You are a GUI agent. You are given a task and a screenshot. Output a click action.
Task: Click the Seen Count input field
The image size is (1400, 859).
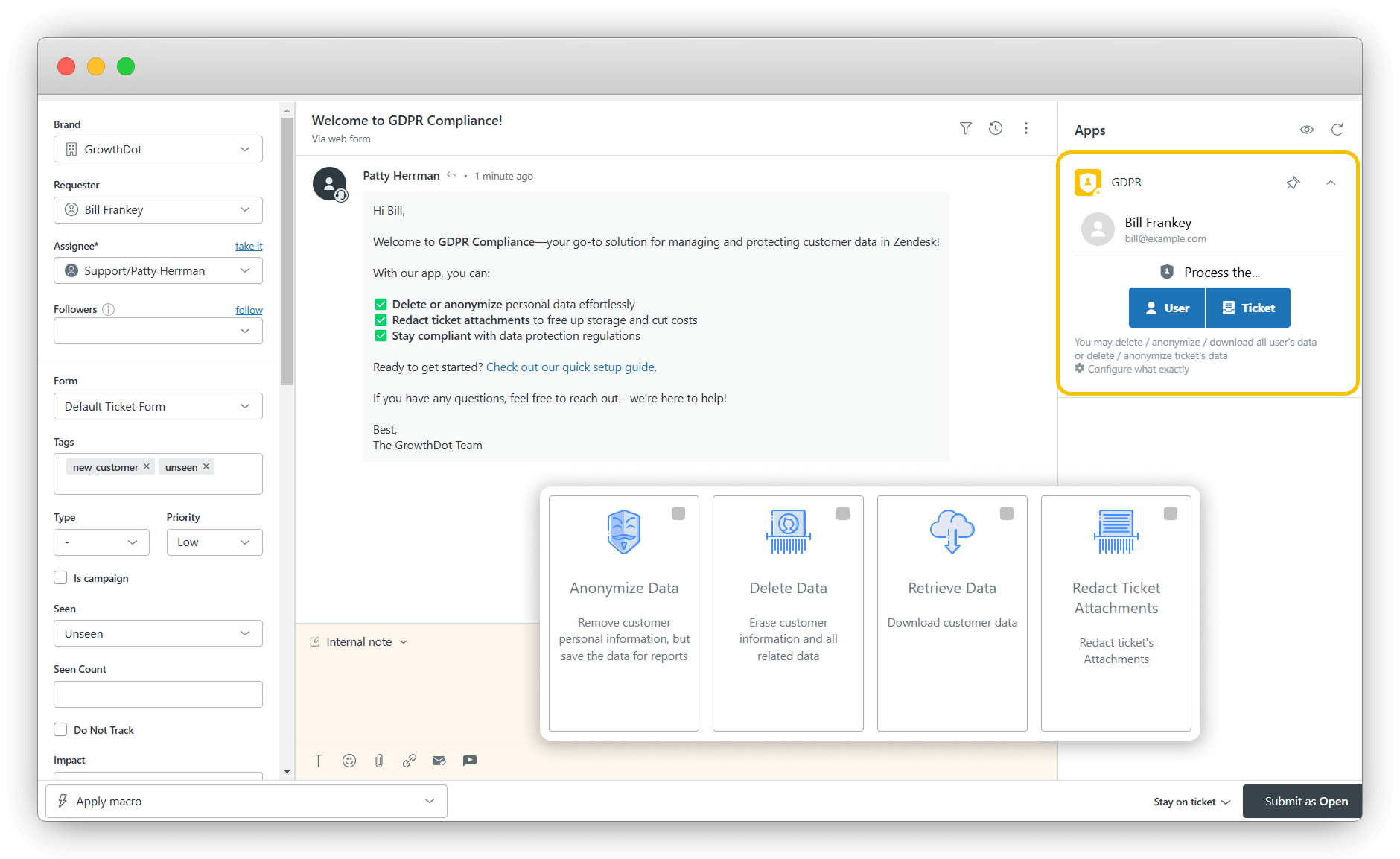[158, 694]
